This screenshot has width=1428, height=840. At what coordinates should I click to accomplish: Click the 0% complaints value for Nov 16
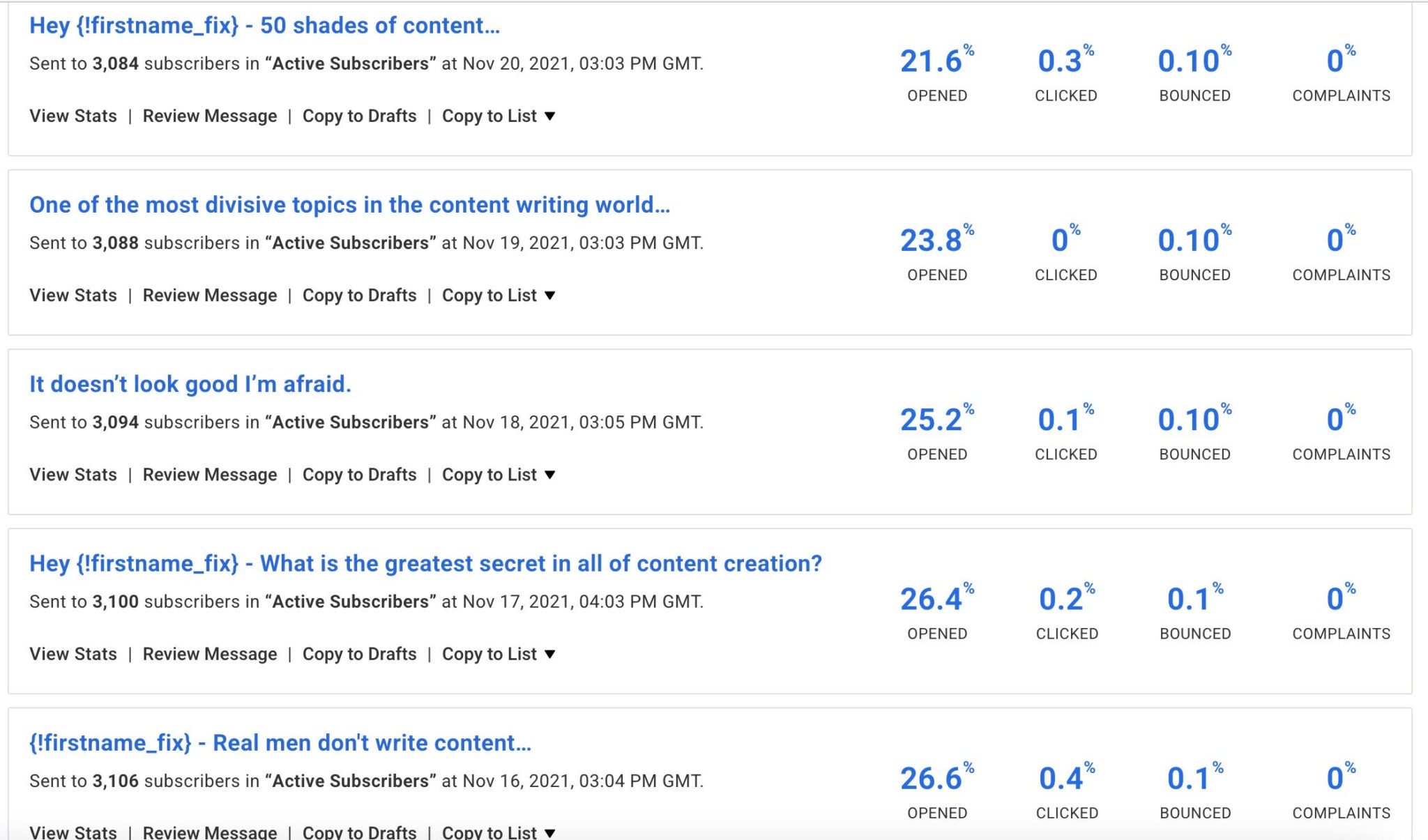[x=1341, y=777]
